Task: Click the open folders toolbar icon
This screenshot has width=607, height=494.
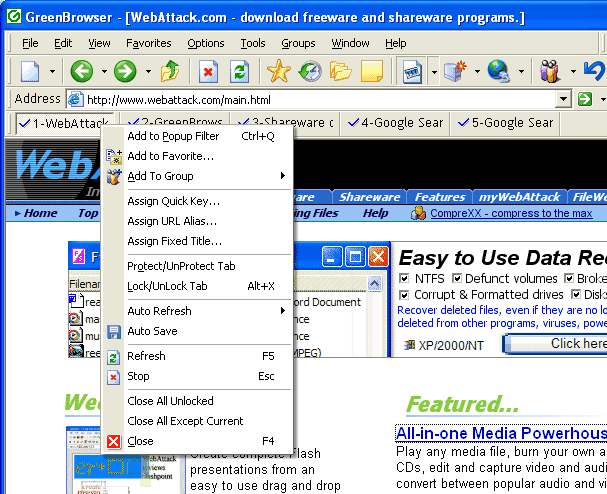Action: [341, 71]
